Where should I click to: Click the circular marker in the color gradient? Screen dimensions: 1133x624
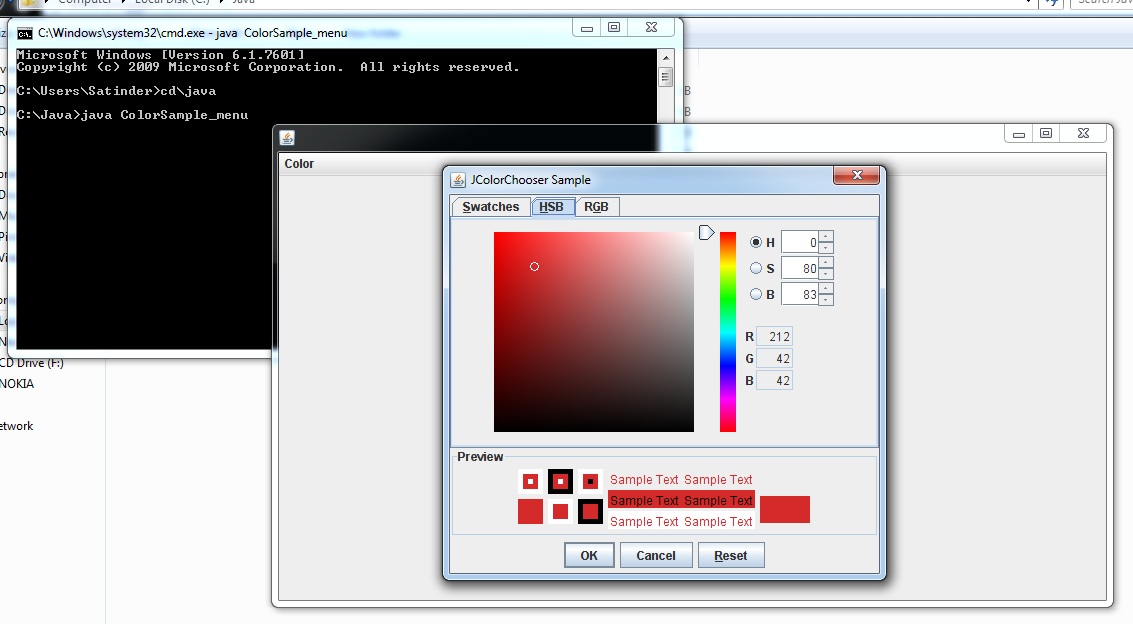(x=535, y=266)
